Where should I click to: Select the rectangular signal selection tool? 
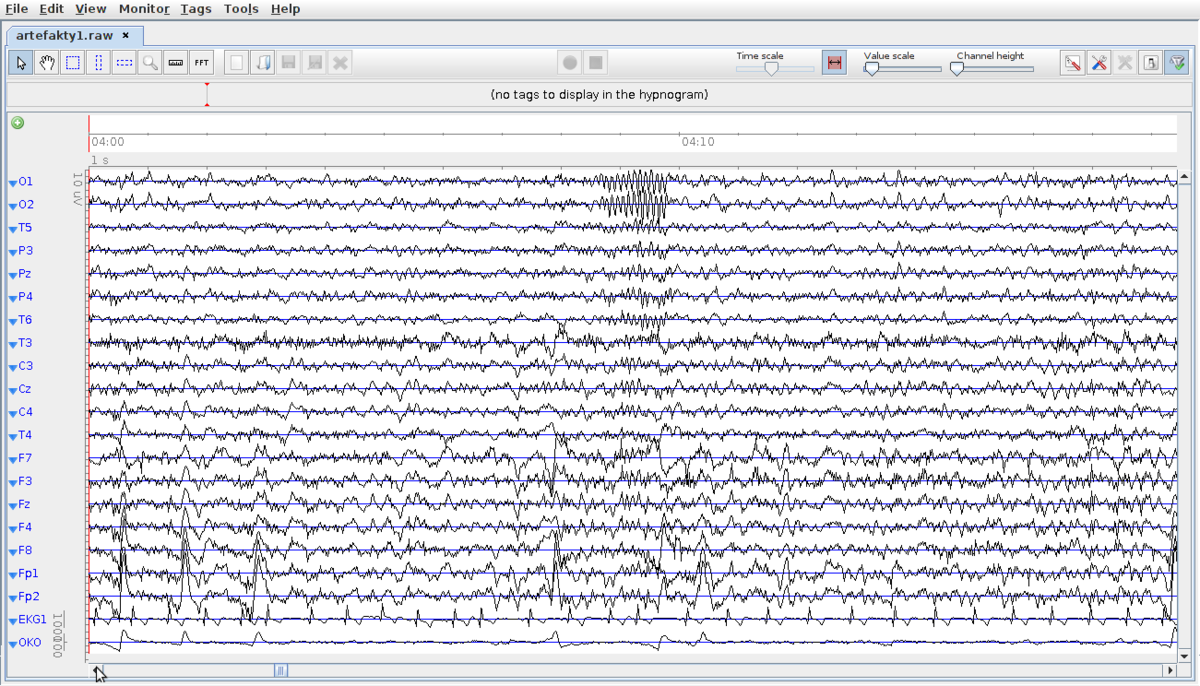[71, 62]
